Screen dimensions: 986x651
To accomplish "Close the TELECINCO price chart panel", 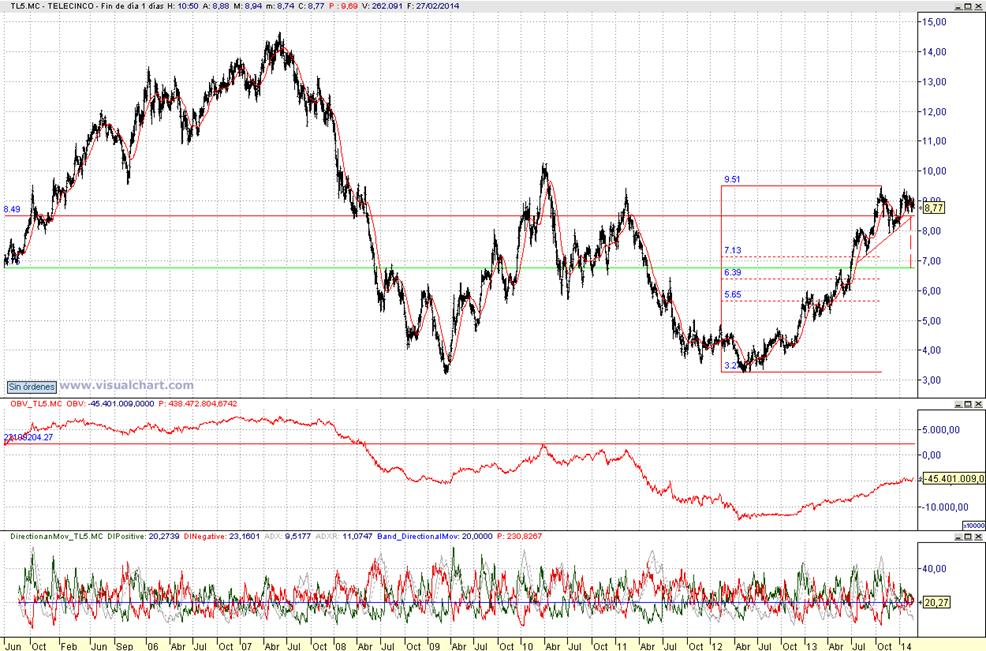I will click(978, 6).
